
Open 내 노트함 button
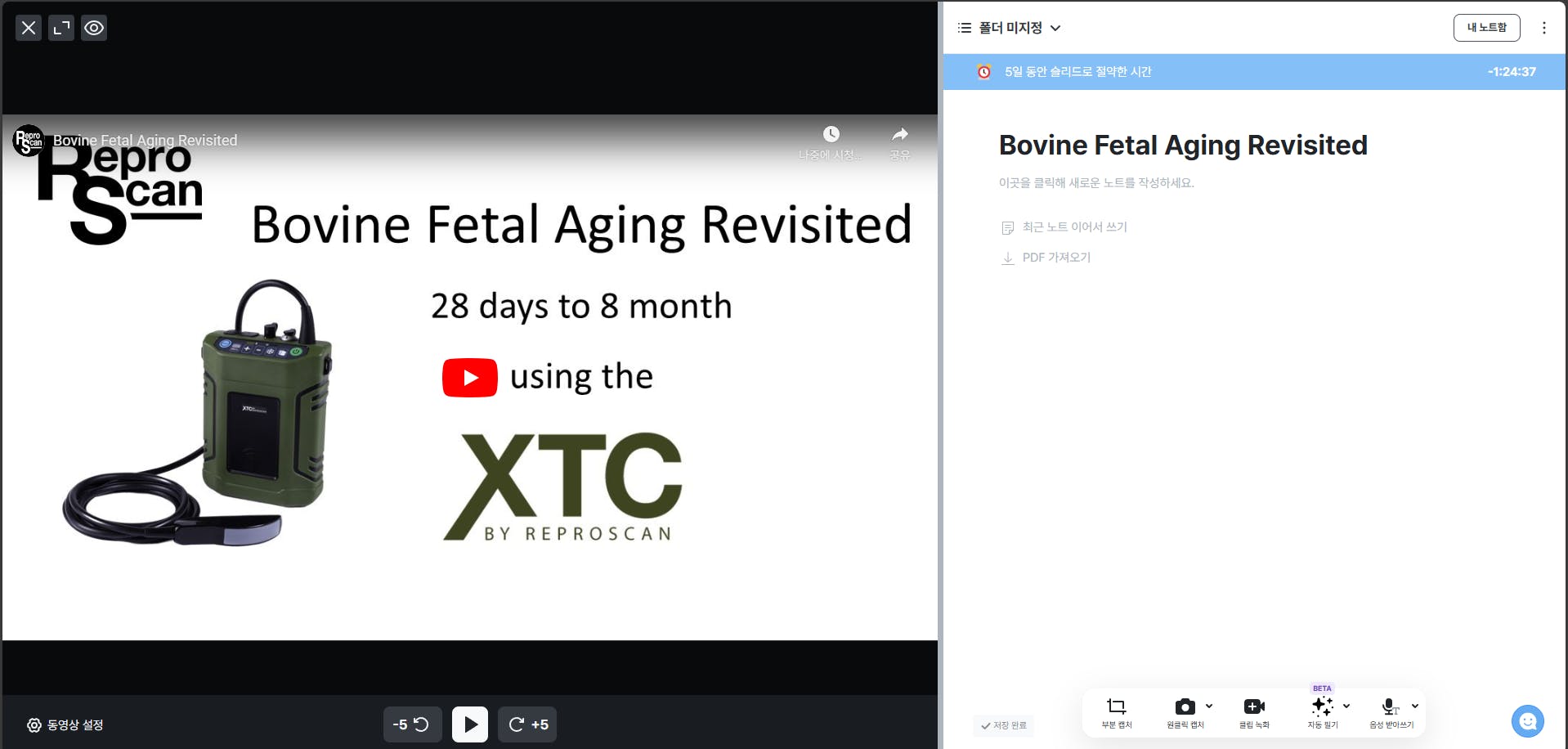[1486, 28]
